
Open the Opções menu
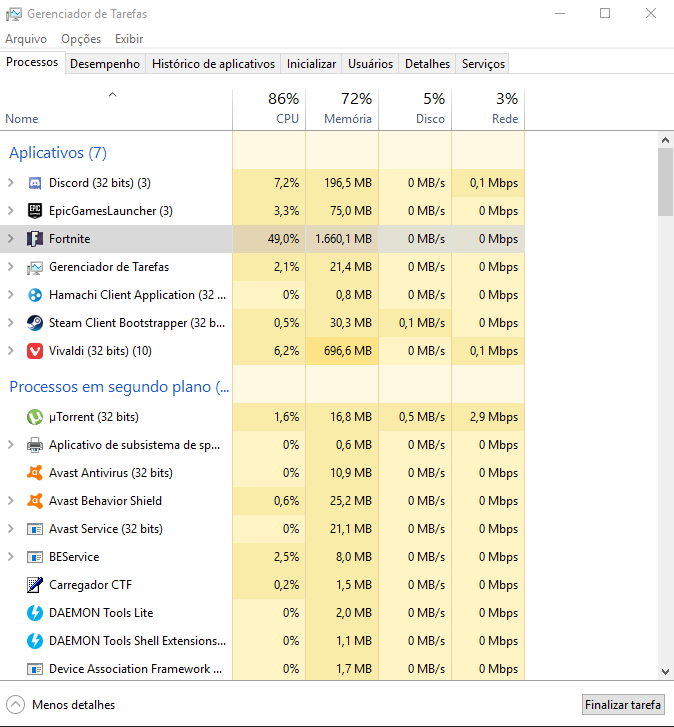(x=81, y=39)
